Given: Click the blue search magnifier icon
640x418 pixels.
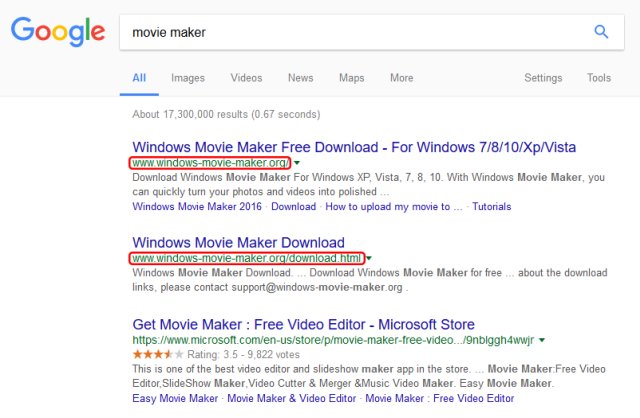Looking at the screenshot, I should click(x=601, y=32).
